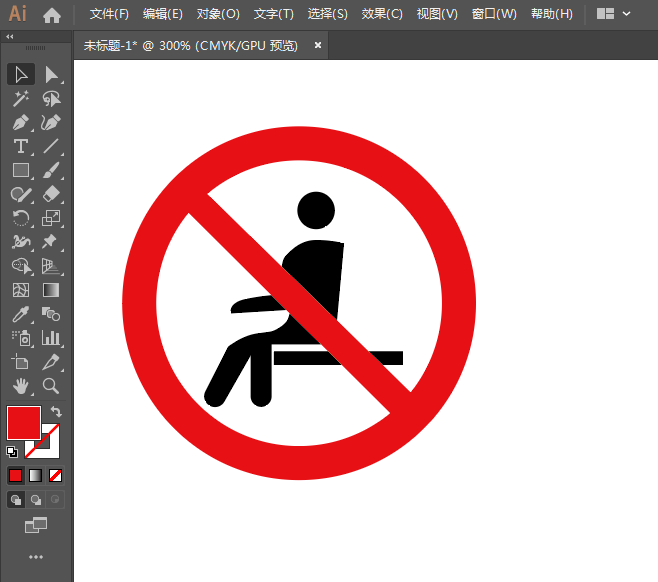Choose the Rectangle tool
Image resolution: width=658 pixels, height=582 pixels.
tap(20, 170)
